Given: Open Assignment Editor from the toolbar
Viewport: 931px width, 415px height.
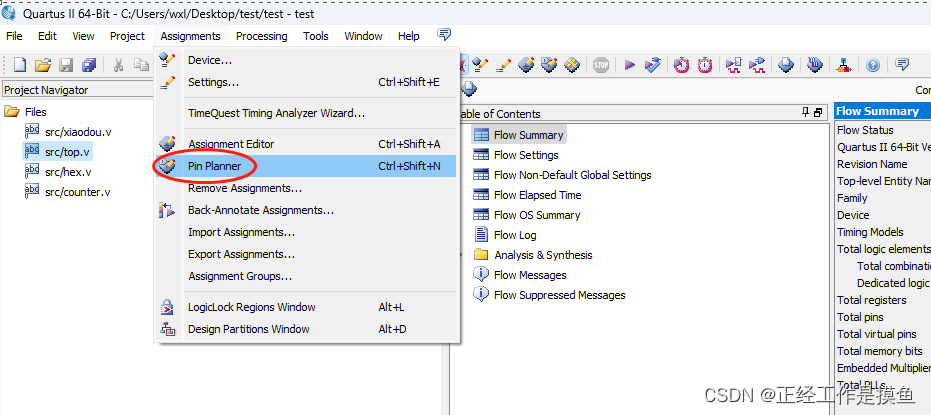Looking at the screenshot, I should [x=526, y=64].
